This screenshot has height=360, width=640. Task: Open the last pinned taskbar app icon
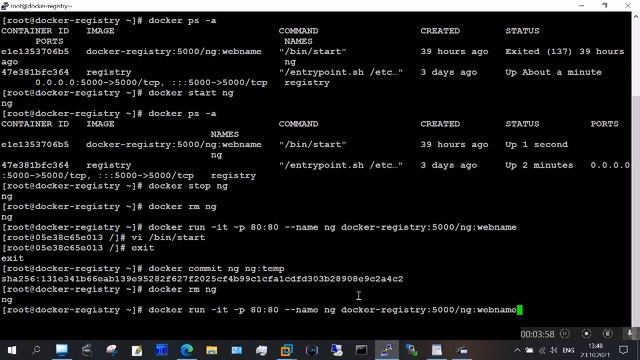pyautogui.click(x=462, y=350)
